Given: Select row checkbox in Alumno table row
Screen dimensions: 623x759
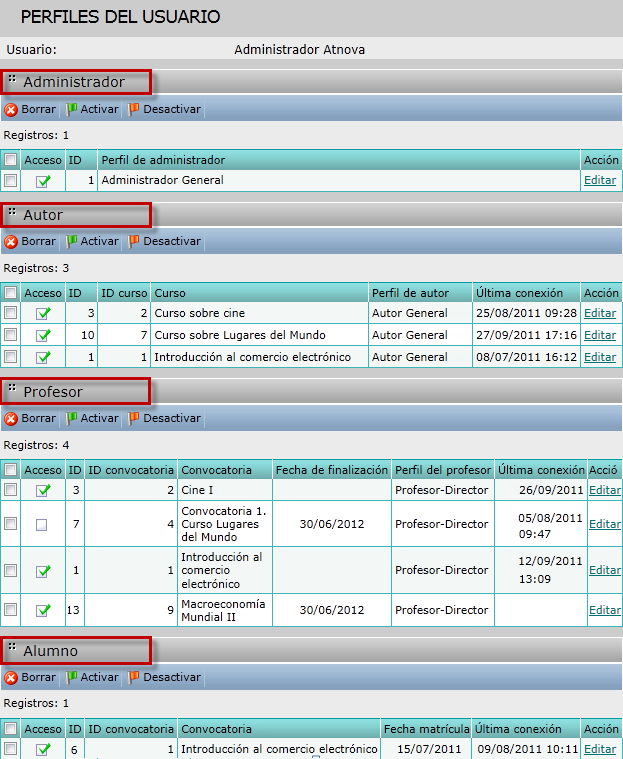Looking at the screenshot, I should [x=10, y=748].
